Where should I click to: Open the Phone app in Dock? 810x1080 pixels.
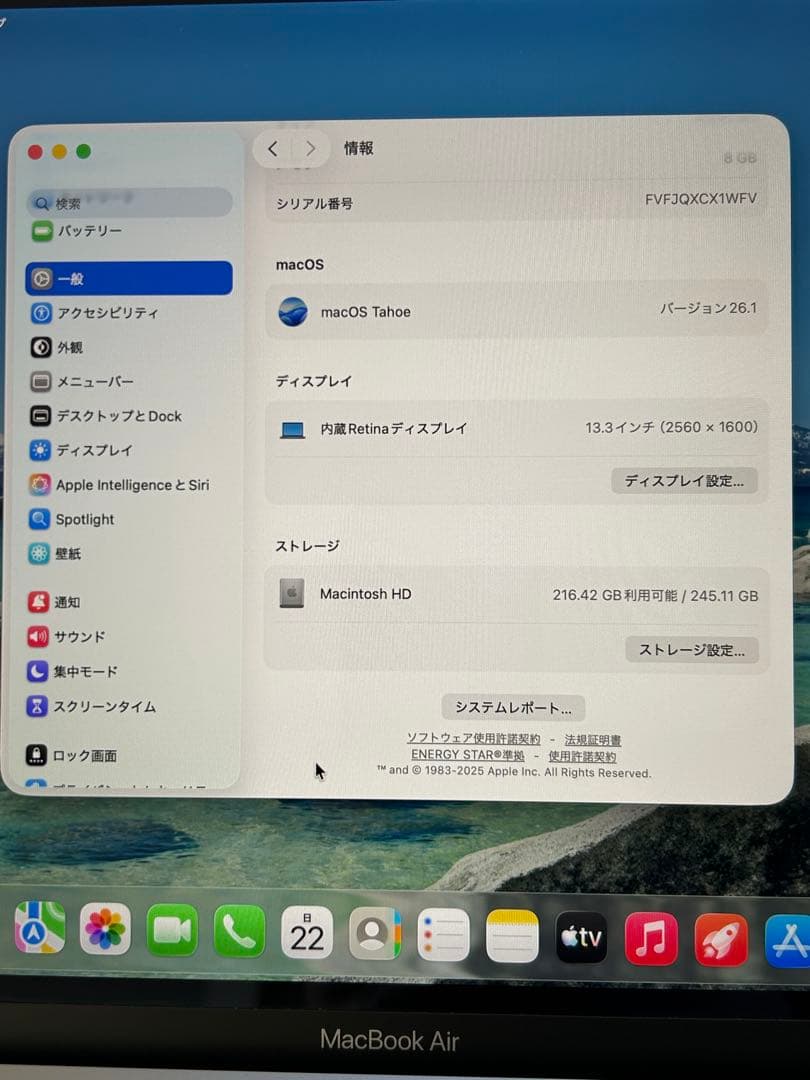pyautogui.click(x=239, y=932)
